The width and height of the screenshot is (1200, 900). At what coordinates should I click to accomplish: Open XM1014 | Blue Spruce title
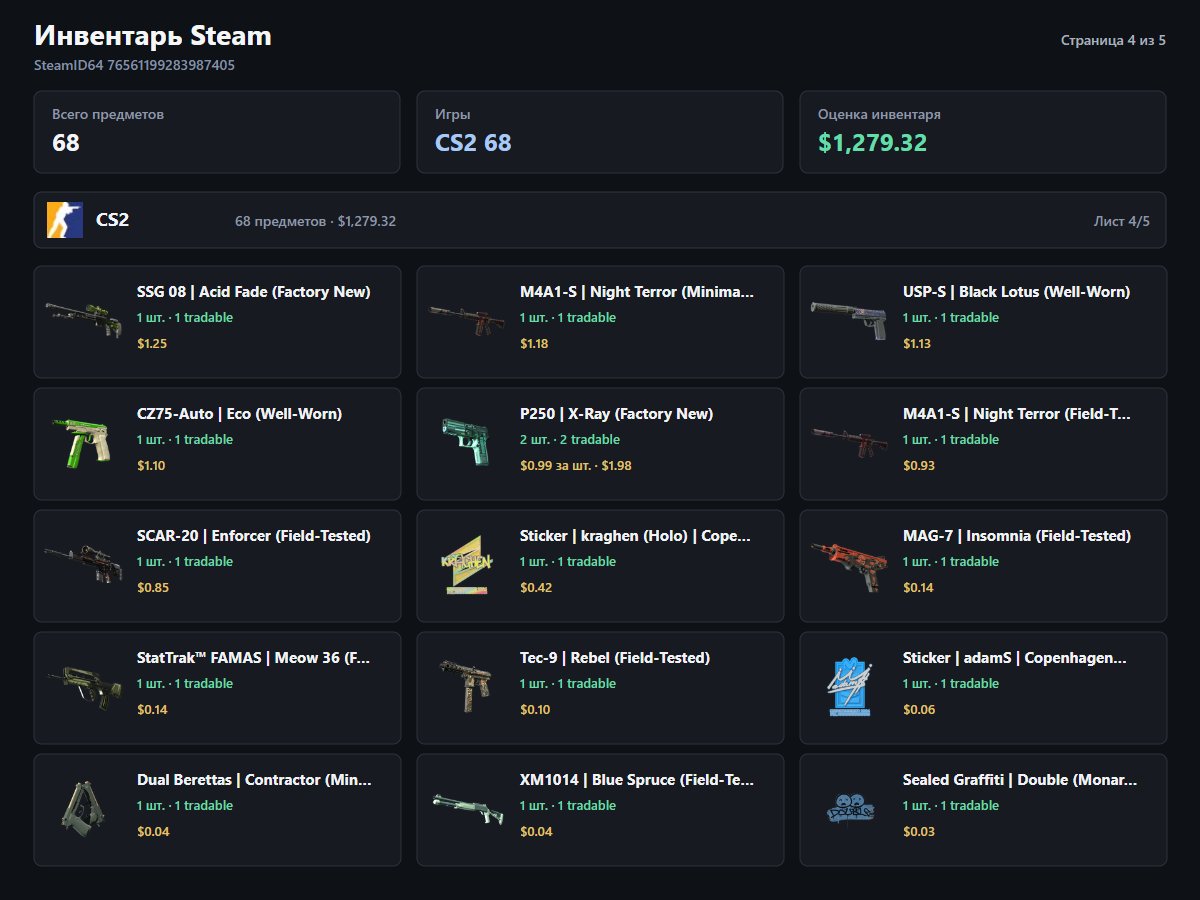pyautogui.click(x=637, y=780)
